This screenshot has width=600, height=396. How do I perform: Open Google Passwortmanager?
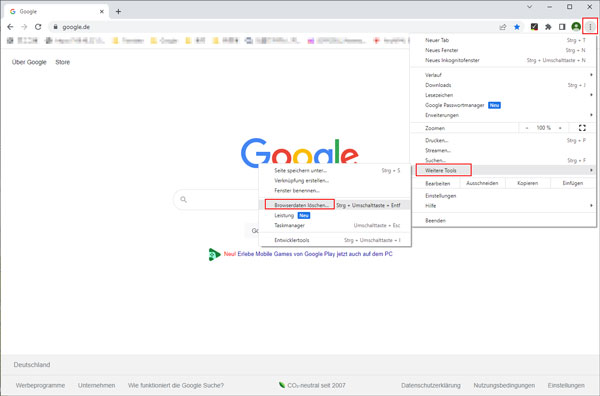[504, 105]
